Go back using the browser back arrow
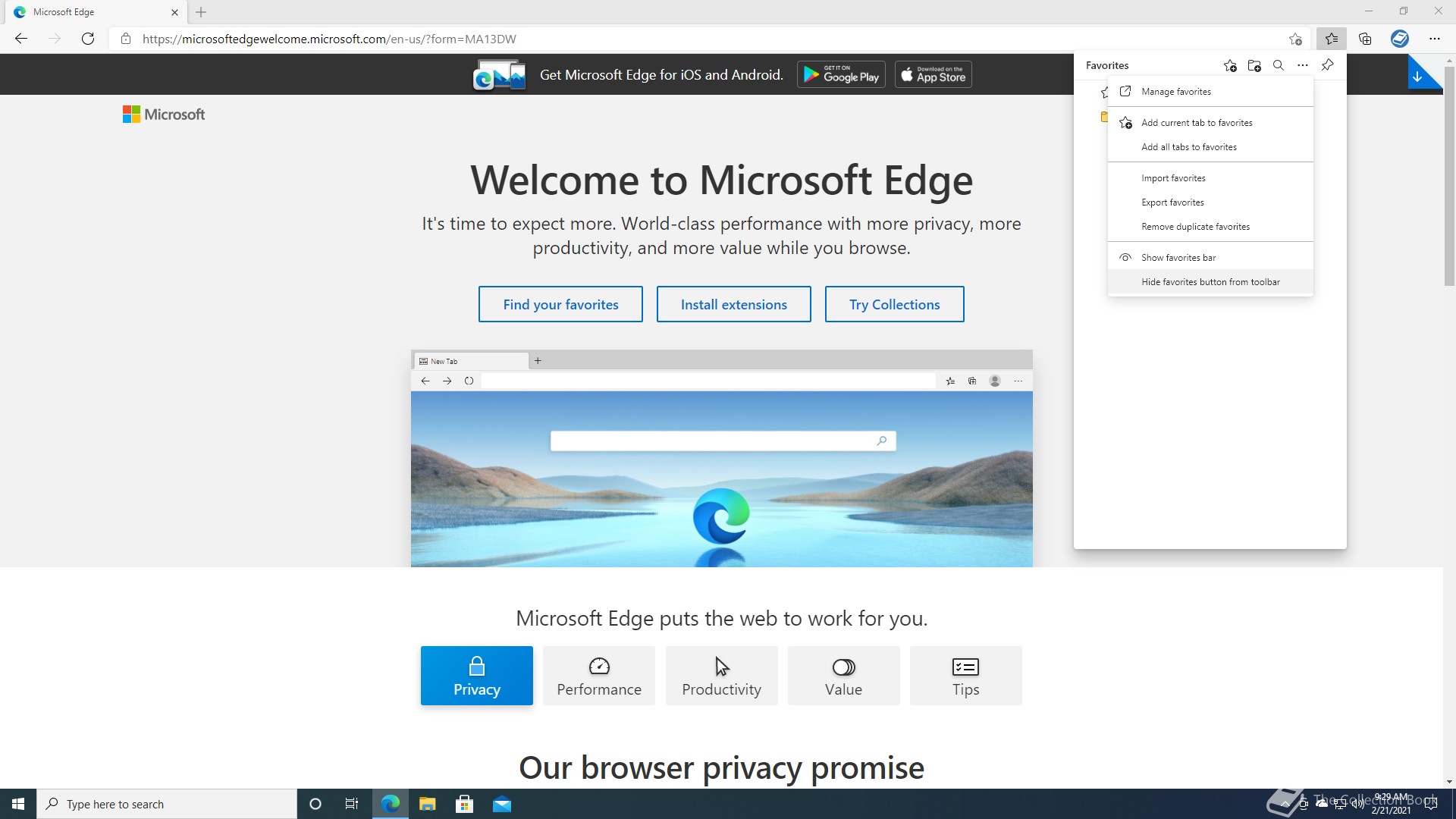 point(21,39)
